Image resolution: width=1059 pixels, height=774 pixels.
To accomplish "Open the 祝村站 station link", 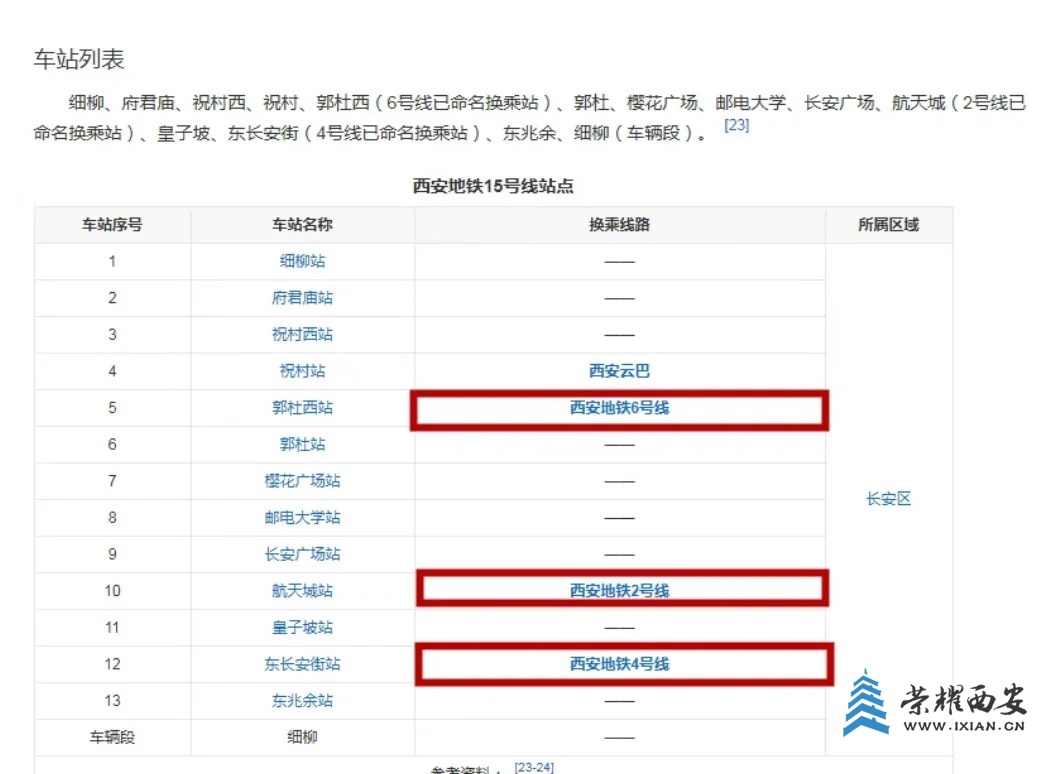I will [x=302, y=371].
